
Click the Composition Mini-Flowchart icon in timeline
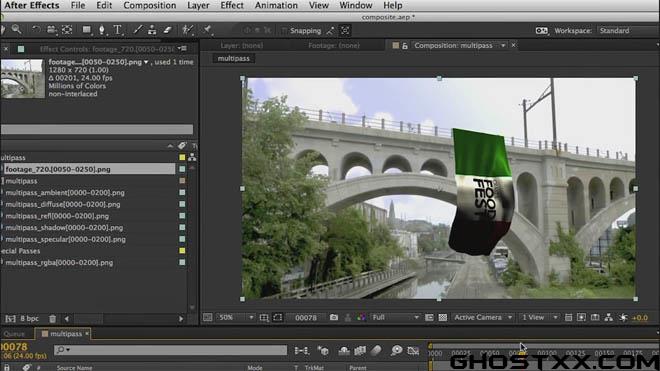pos(301,350)
